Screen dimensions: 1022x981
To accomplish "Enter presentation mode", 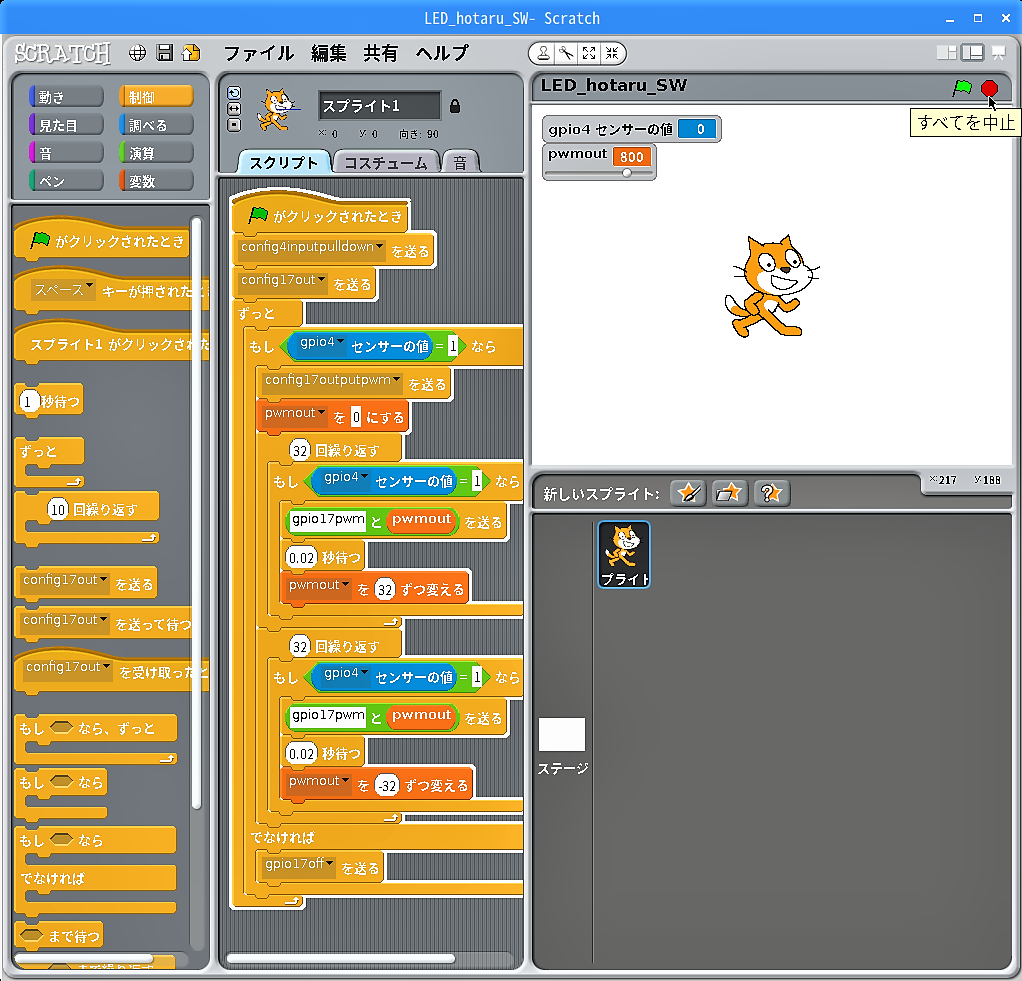I will click(999, 53).
